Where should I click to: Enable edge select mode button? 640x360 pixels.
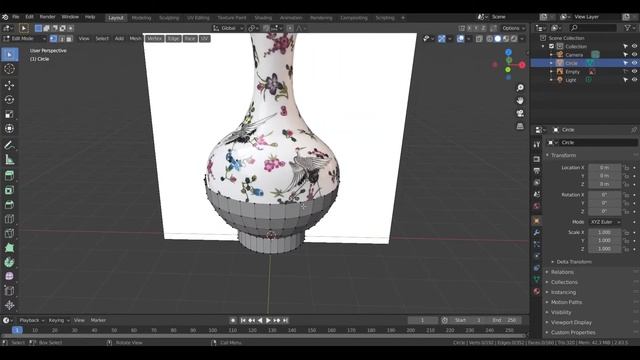(62, 38)
